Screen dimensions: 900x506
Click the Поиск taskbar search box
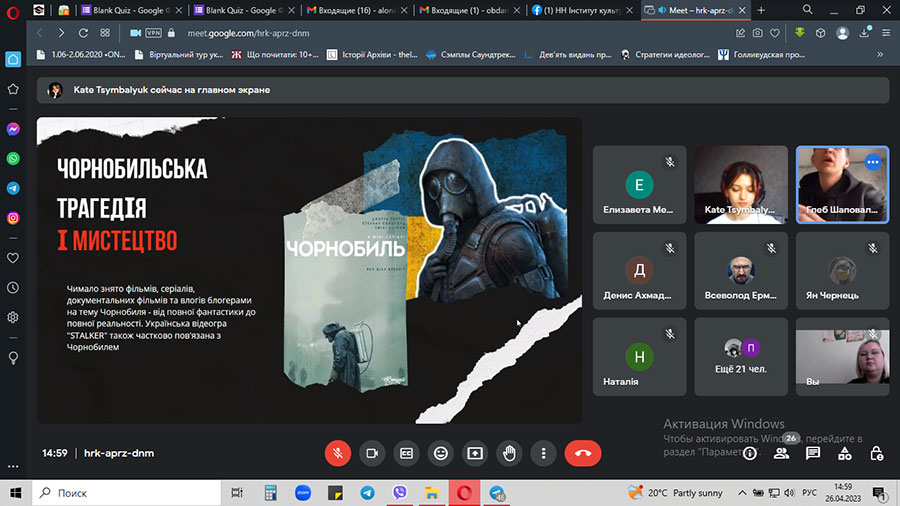point(126,493)
